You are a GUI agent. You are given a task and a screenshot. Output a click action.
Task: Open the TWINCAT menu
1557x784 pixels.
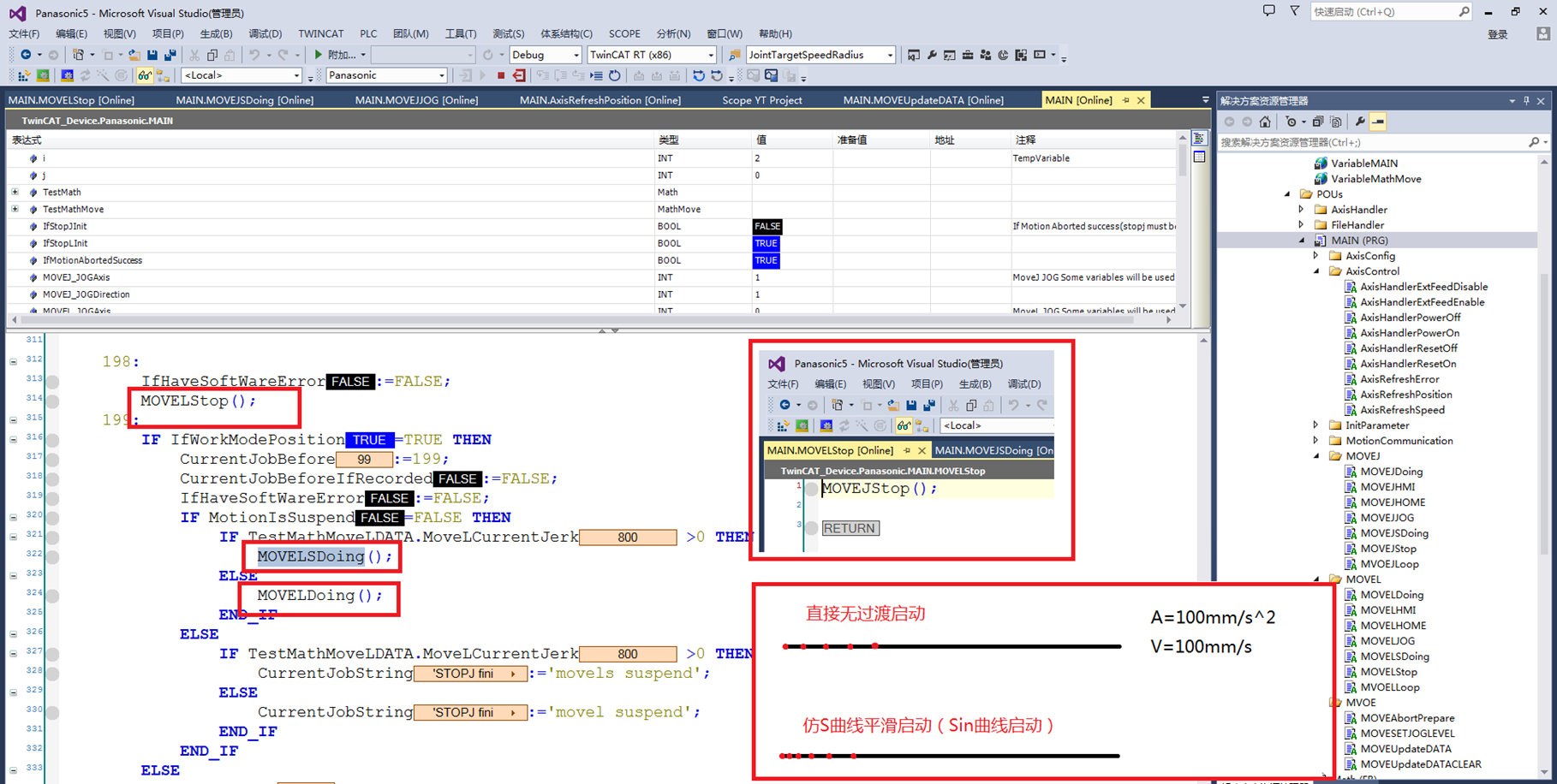(320, 34)
